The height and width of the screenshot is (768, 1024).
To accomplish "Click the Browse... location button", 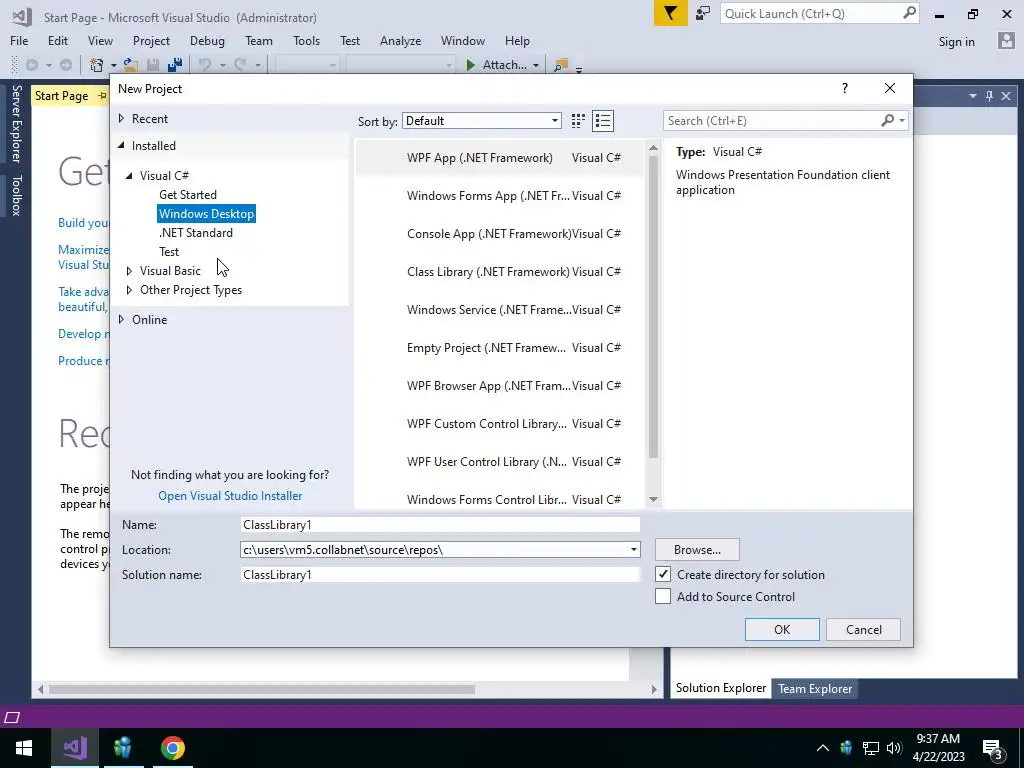I will (697, 550).
